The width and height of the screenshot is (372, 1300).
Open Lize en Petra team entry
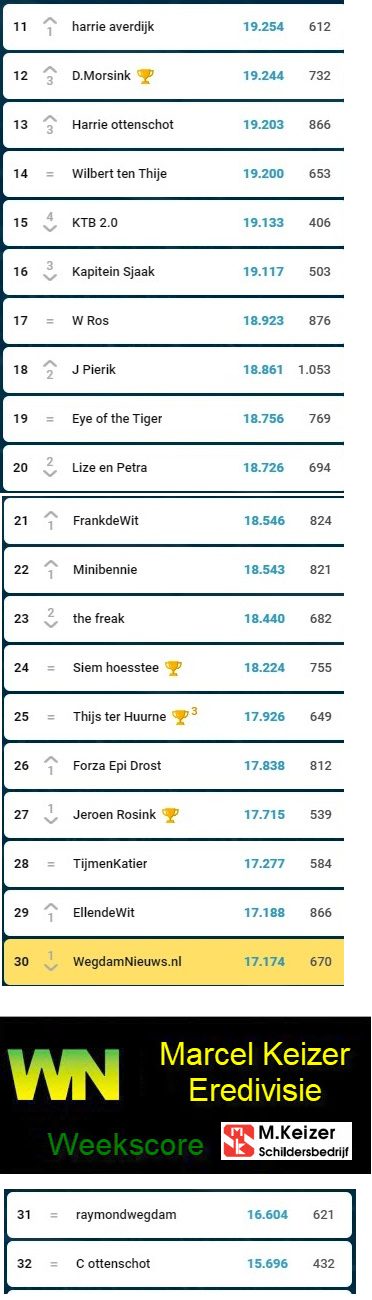(x=105, y=468)
